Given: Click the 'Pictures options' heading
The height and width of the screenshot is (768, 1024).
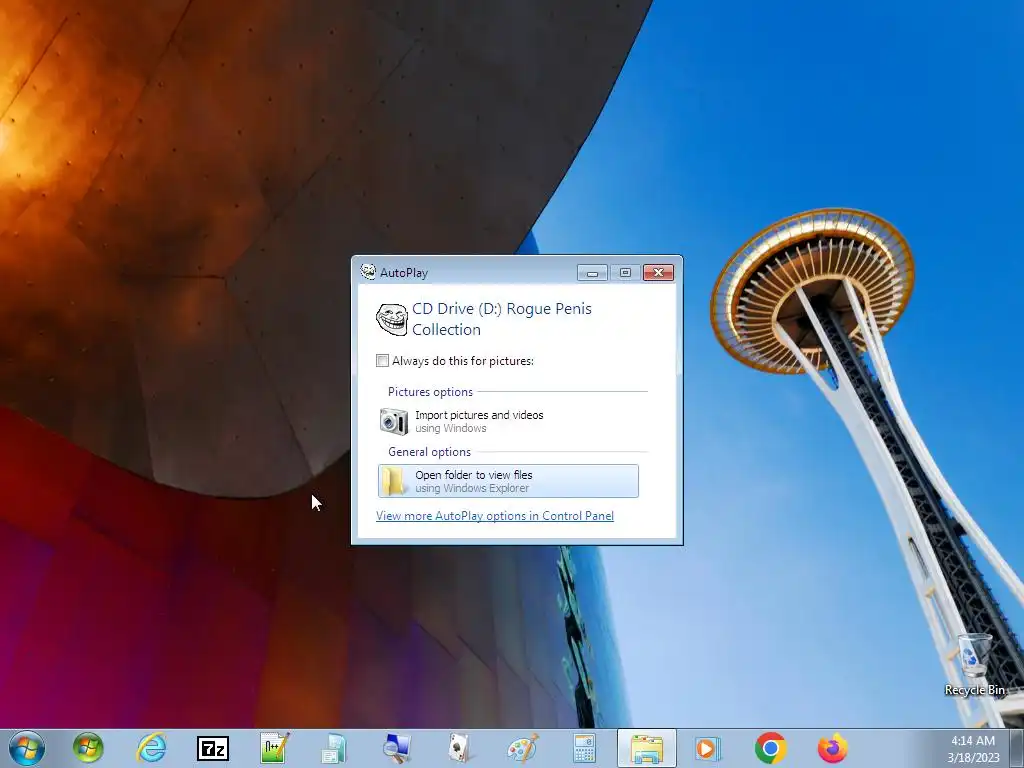Looking at the screenshot, I should pos(430,392).
